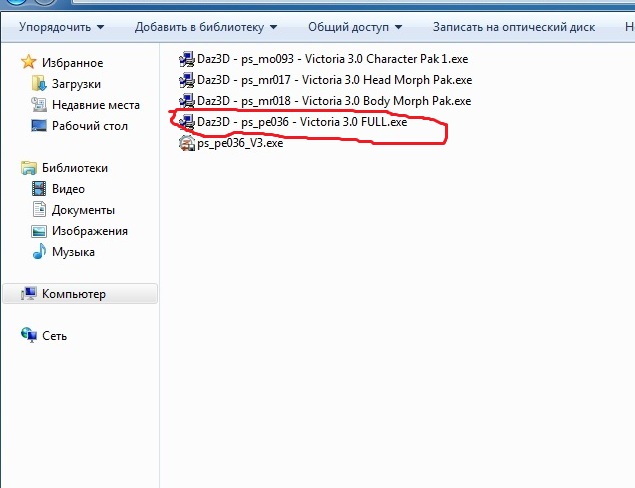Click installer icon of ps_pe036_V3.exe
Viewport: 635px width, 488px height.
coord(187,143)
